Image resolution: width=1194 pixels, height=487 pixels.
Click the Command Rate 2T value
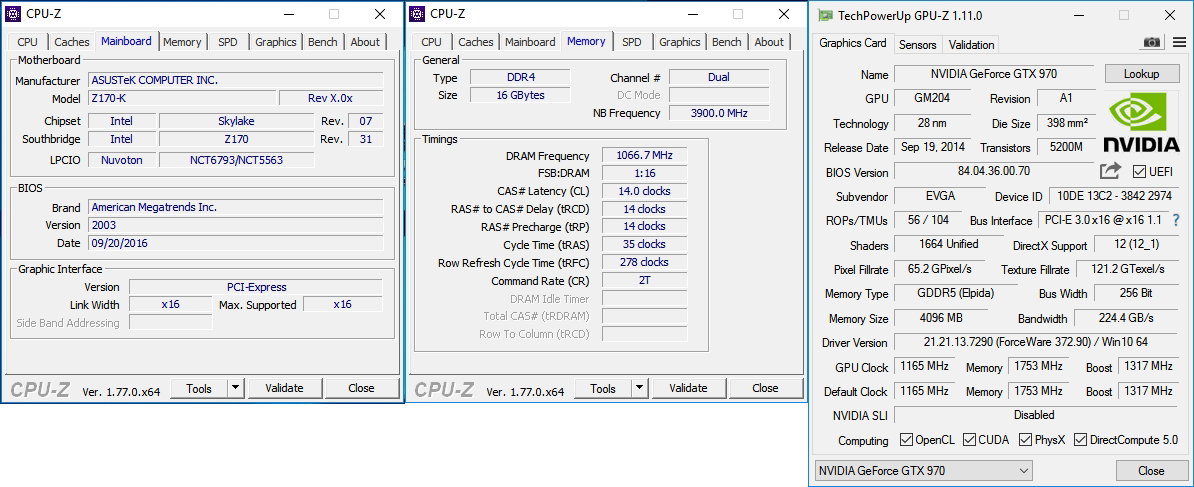(644, 280)
